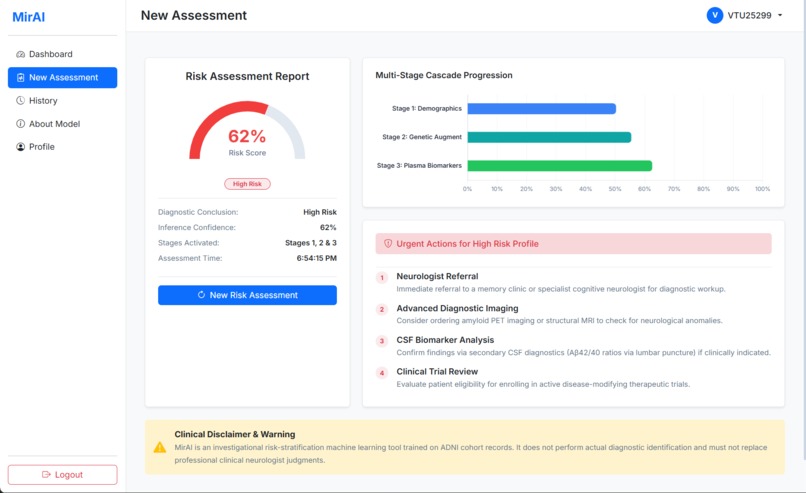806x493 pixels.
Task: Click the Clinical Trial Review heading
Action: [x=437, y=371]
